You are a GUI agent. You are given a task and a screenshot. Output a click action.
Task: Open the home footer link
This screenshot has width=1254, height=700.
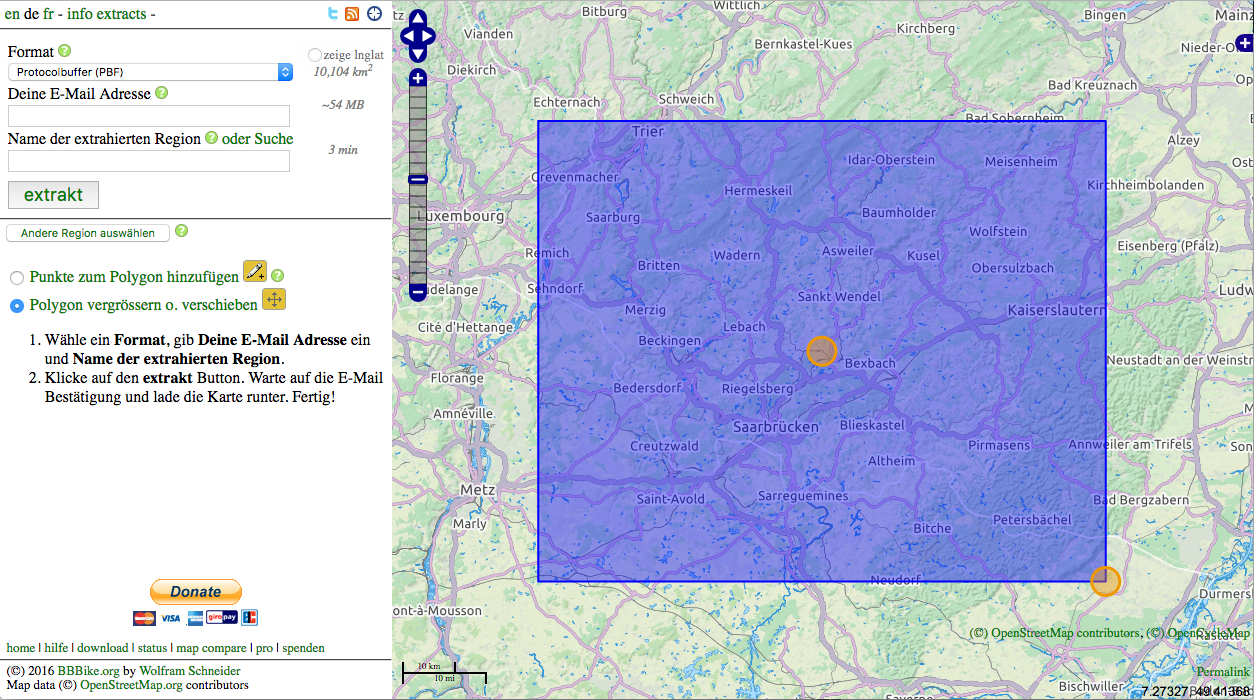coord(20,648)
